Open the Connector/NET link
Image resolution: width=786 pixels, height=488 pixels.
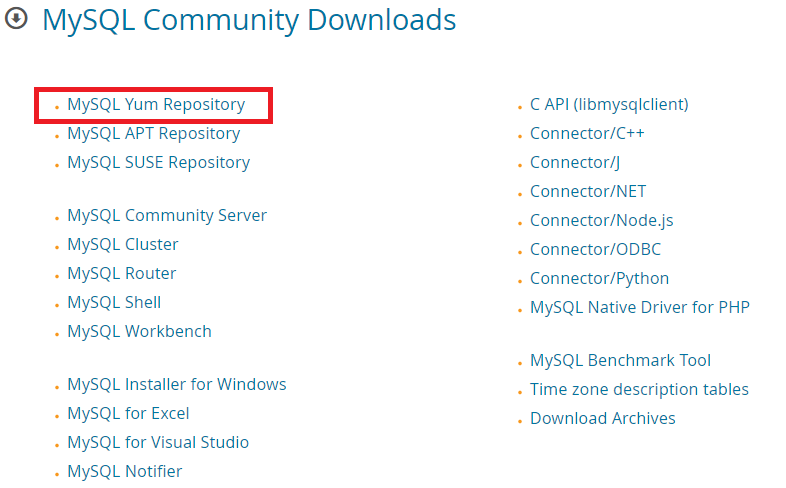click(x=588, y=192)
